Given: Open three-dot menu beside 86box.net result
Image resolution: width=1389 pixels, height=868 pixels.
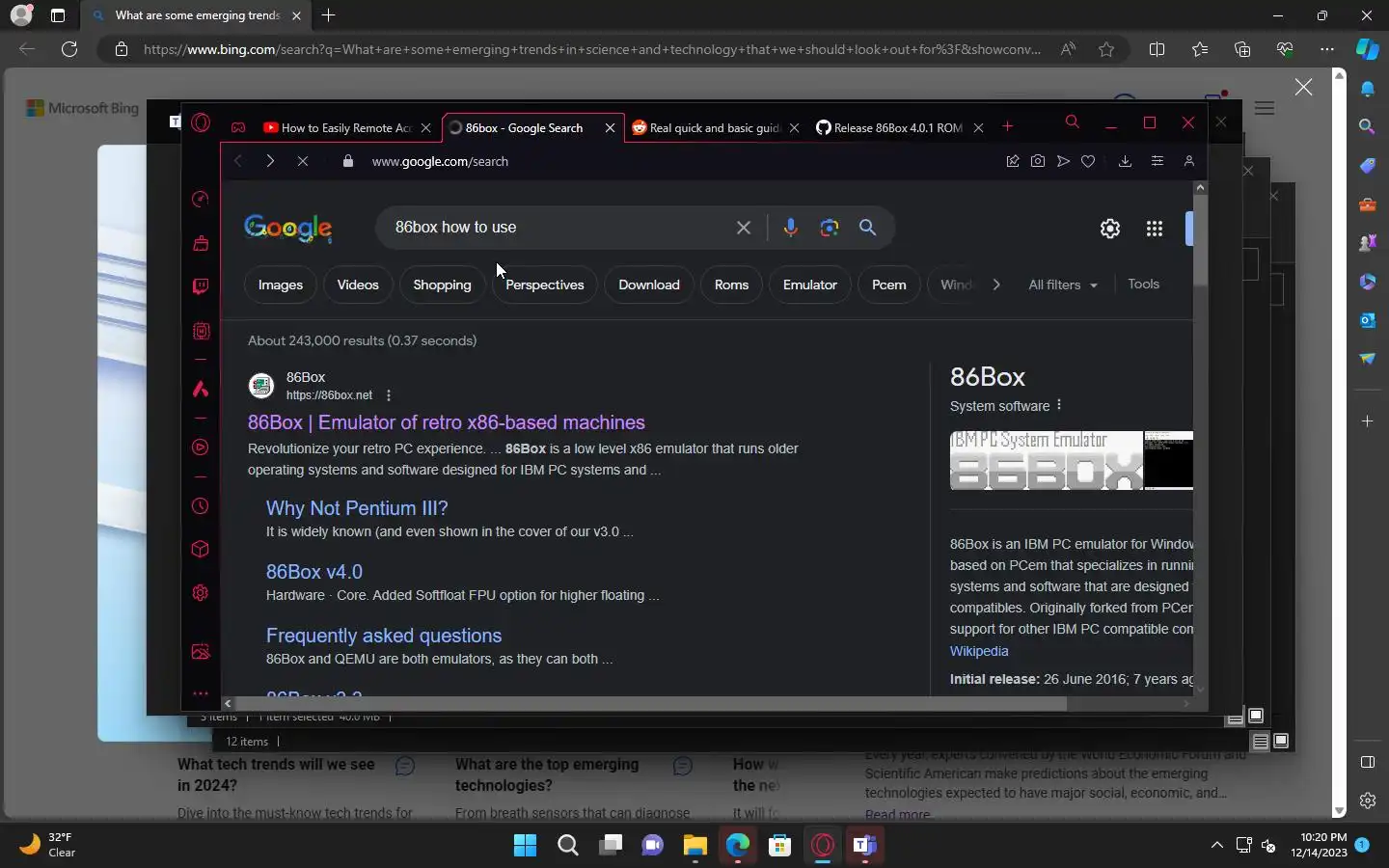Looking at the screenshot, I should (x=389, y=395).
